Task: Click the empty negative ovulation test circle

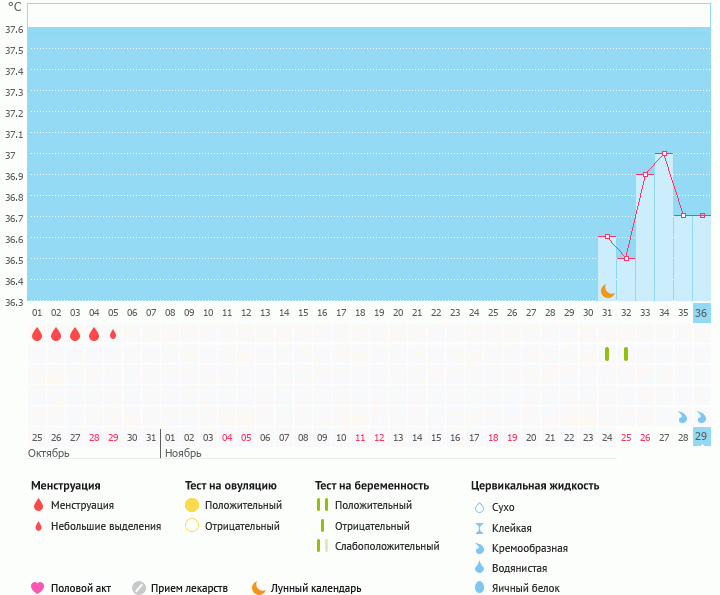Action: (x=192, y=526)
